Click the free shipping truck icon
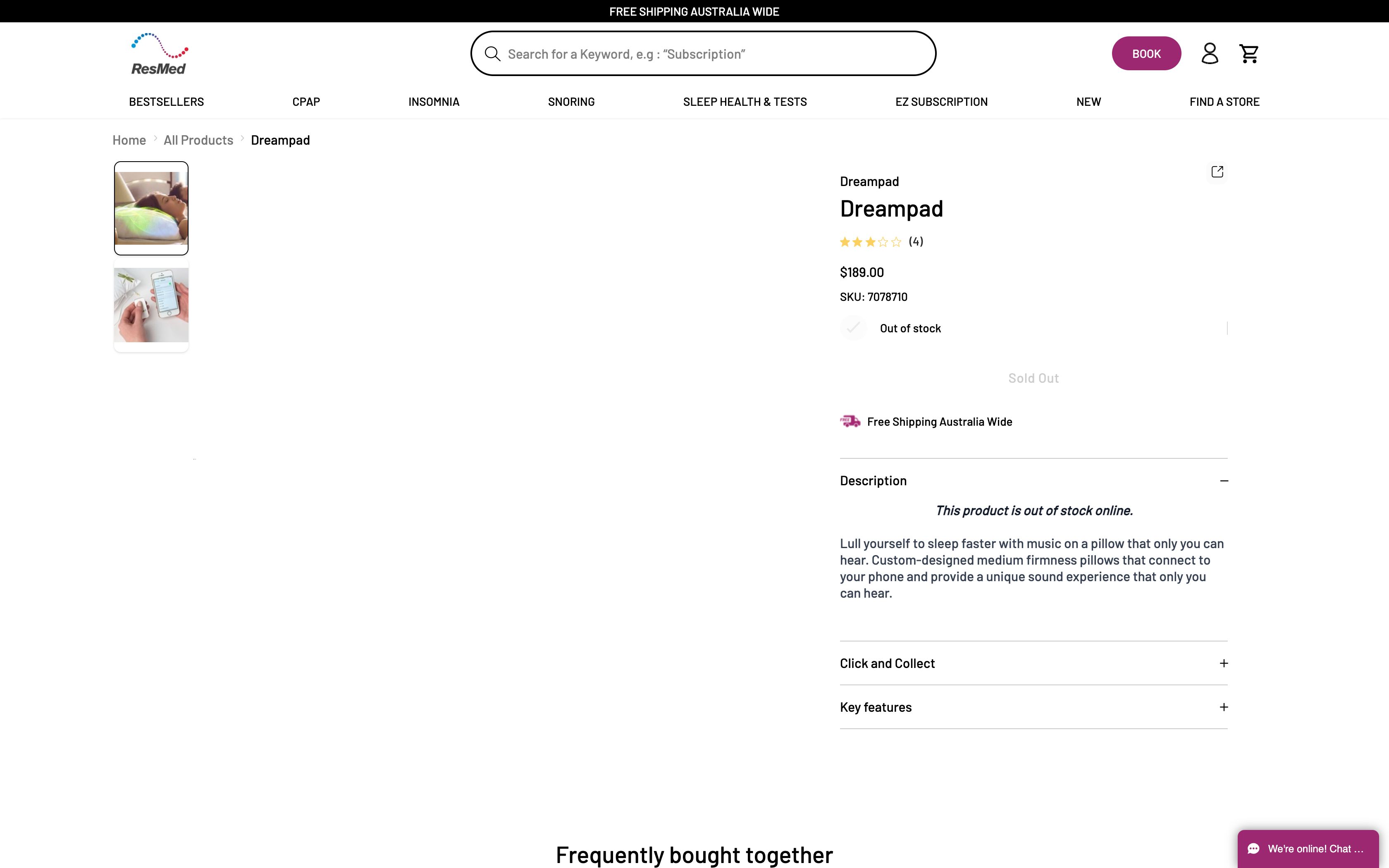The height and width of the screenshot is (868, 1389). 850,421
